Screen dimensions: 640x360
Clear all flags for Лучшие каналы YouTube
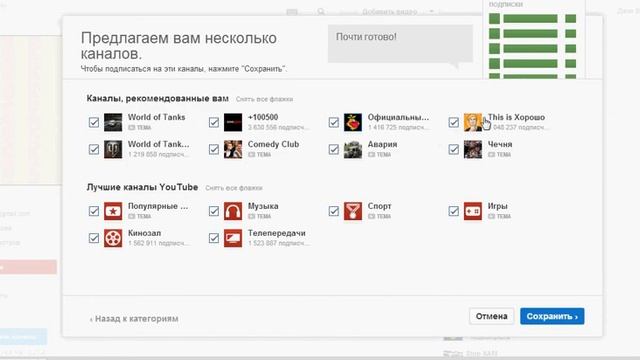coord(234,188)
